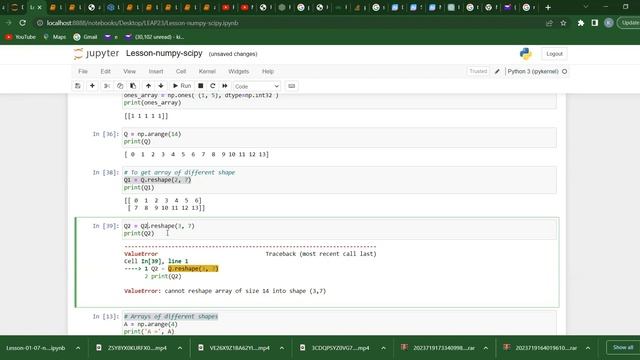Expand options for Lesson-01-07 ipynb download
640x360 pixels.
pyautogui.click(x=78, y=348)
